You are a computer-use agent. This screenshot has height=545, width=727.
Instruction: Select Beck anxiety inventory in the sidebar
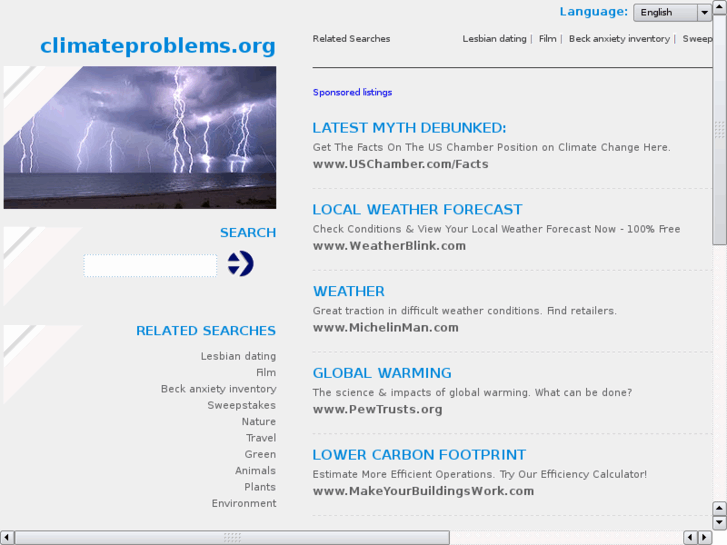tap(218, 389)
